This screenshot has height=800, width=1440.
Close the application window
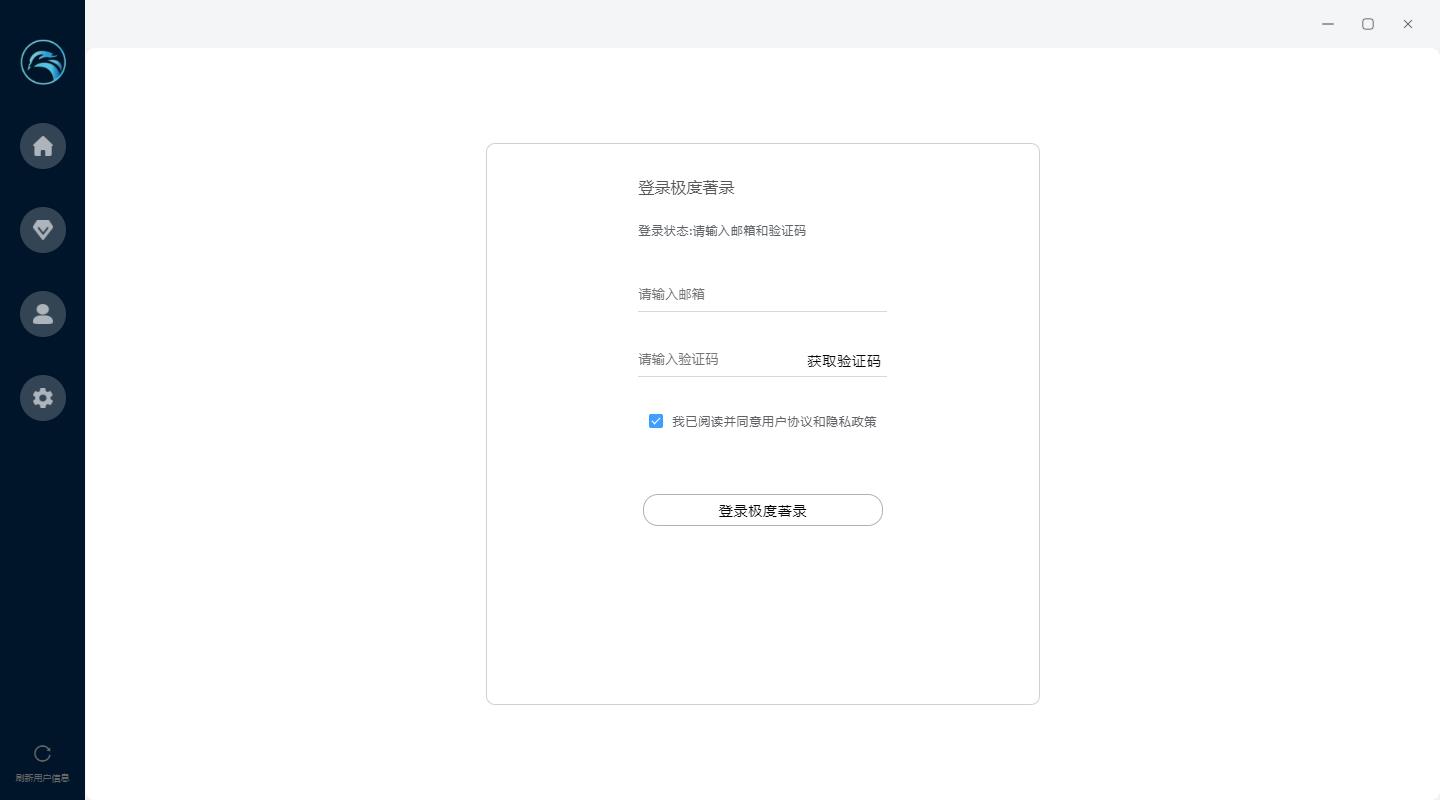coord(1408,23)
